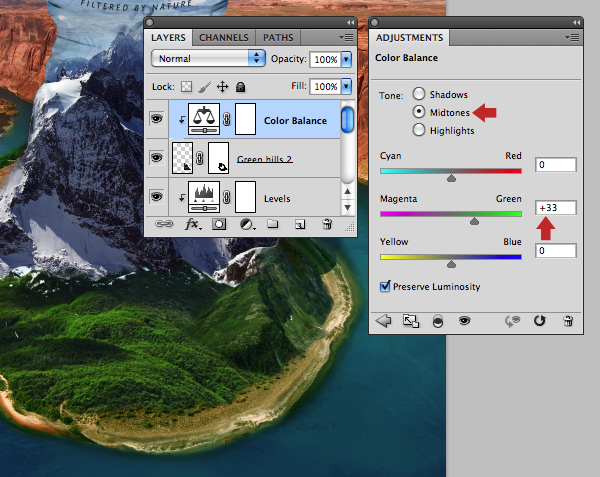Click the Magenta-Green +33 value field
The height and width of the screenshot is (477, 600).
tap(556, 208)
